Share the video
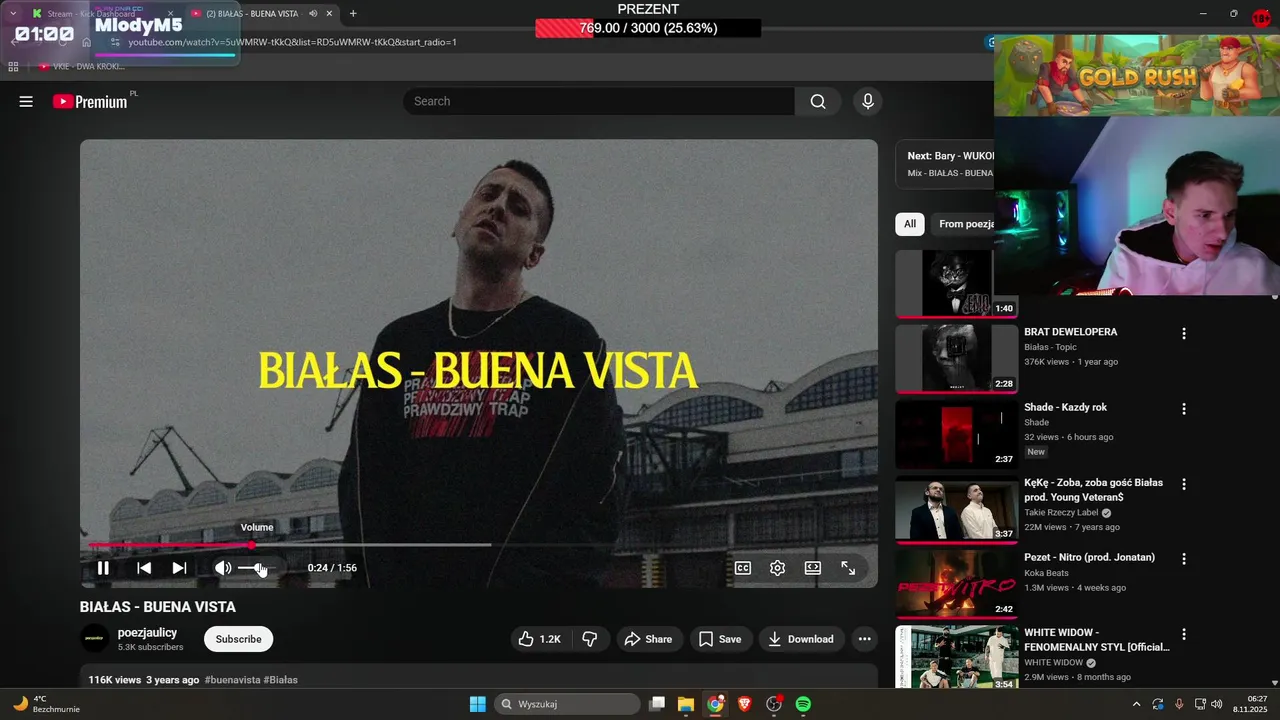Viewport: 1280px width, 720px height. (x=648, y=639)
